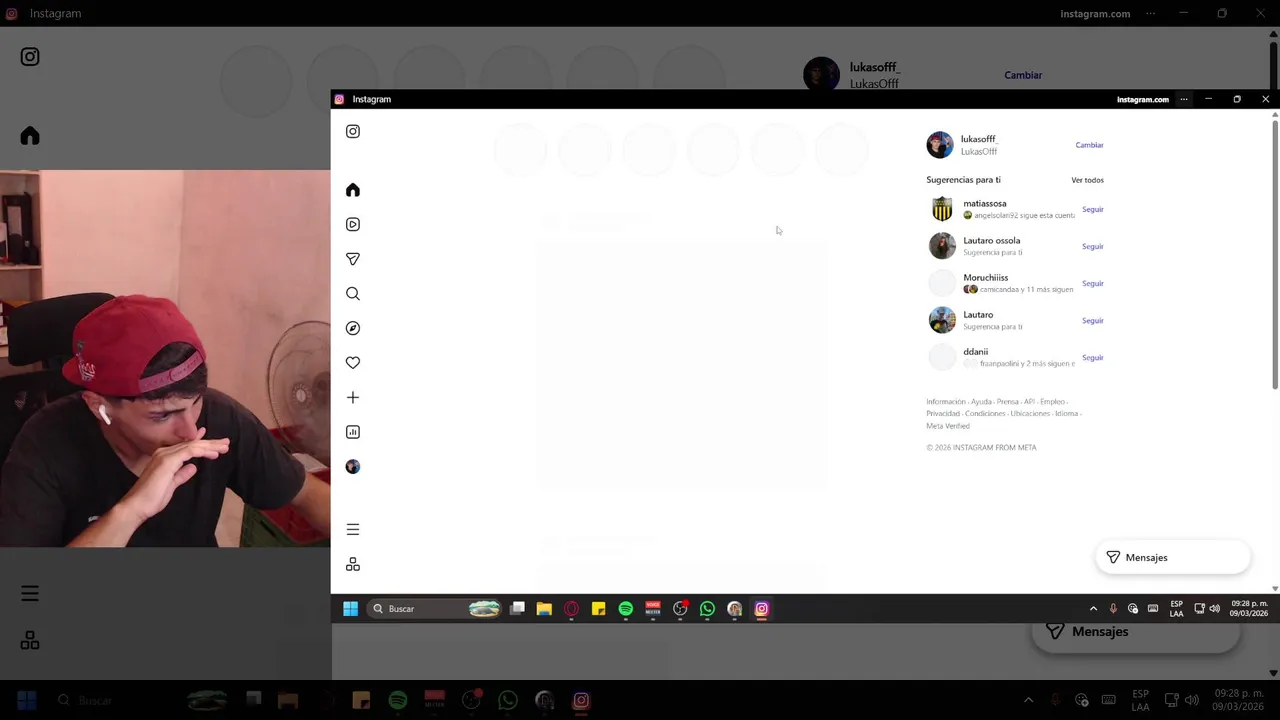Open volume control in front taskbar tray
Viewport: 1280px width, 720px height.
coord(1214,608)
